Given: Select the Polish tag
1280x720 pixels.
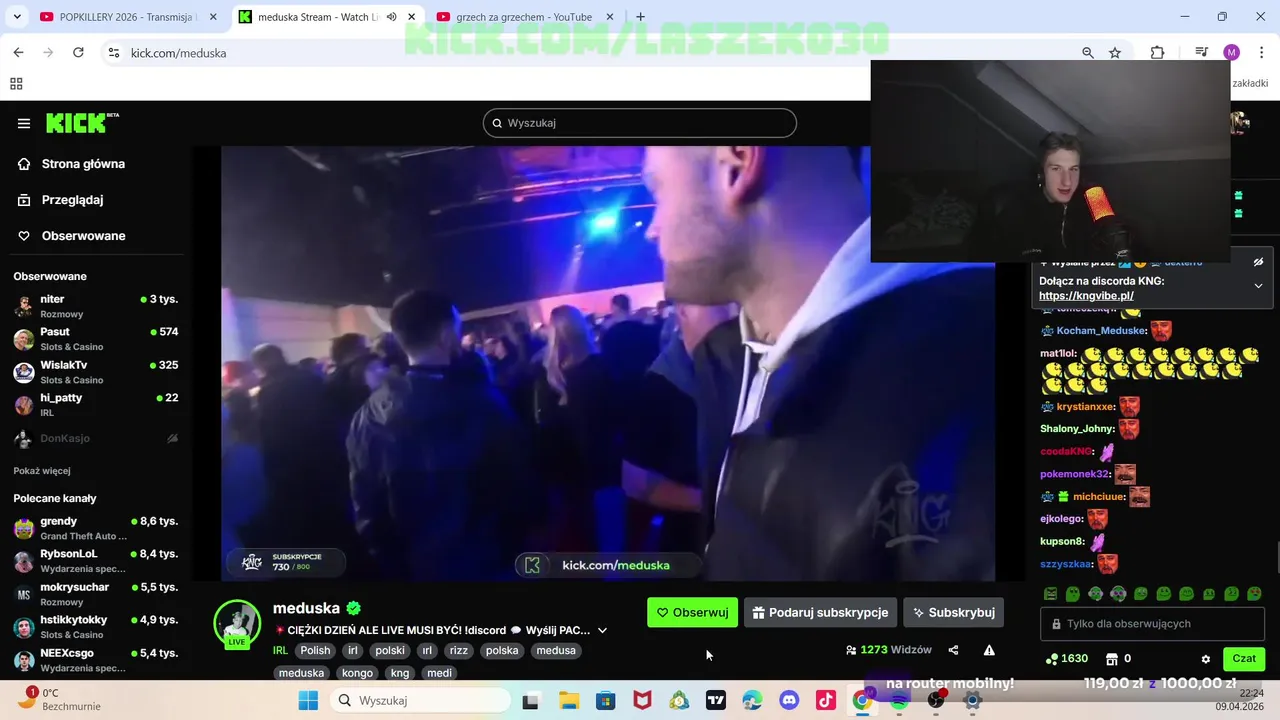Looking at the screenshot, I should pos(315,650).
